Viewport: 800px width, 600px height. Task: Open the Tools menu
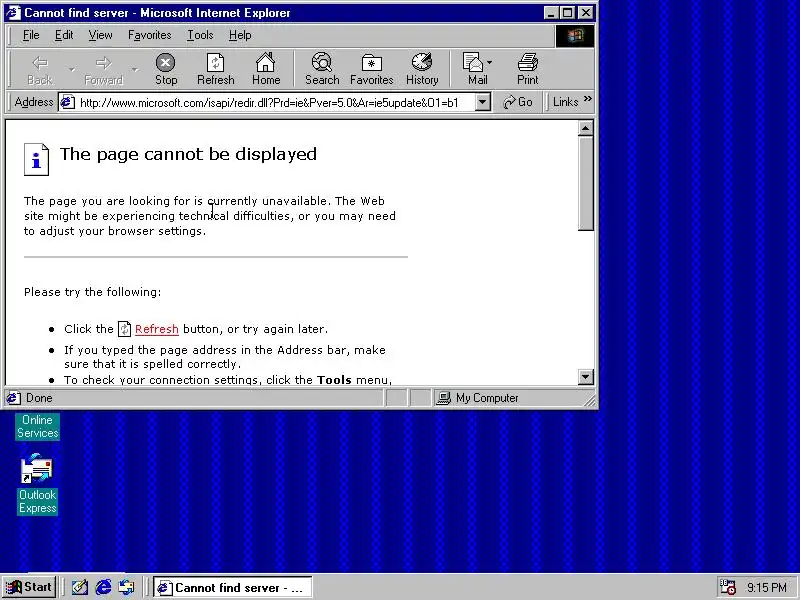tap(200, 35)
